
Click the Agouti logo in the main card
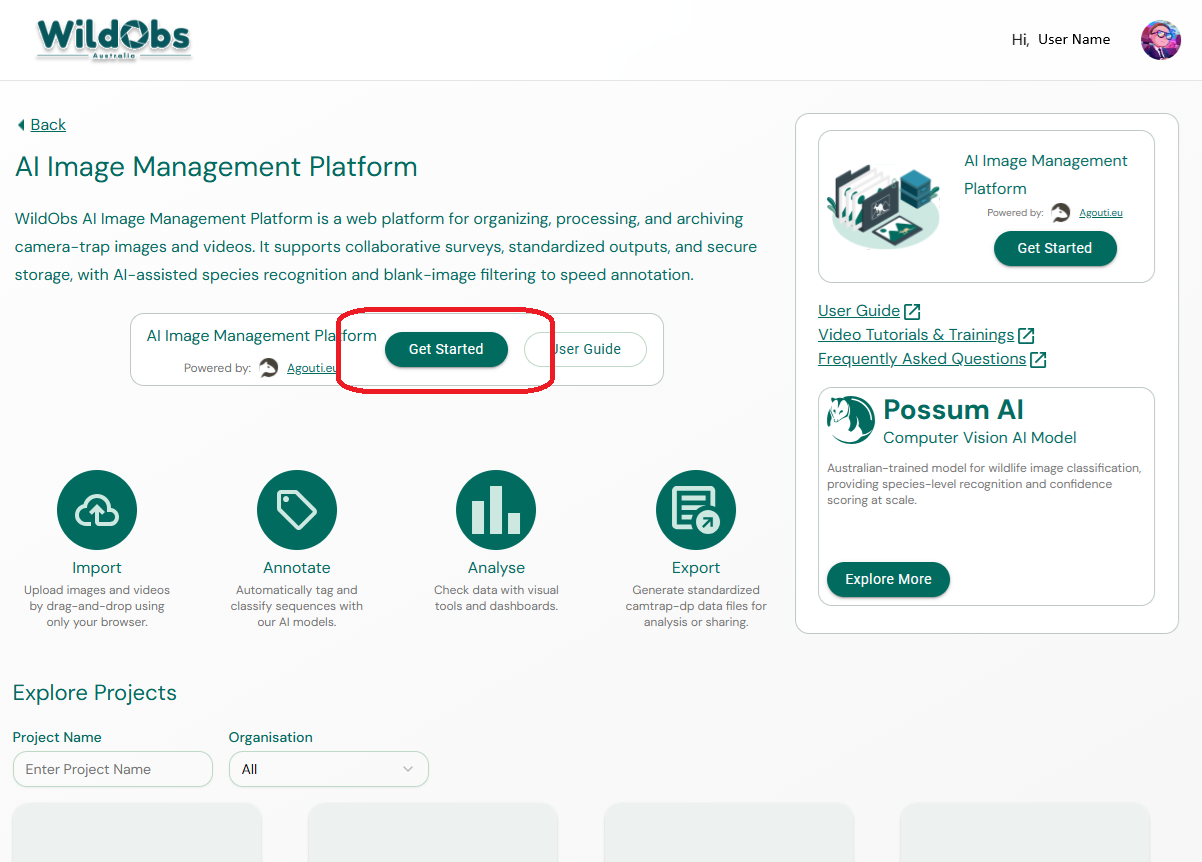(x=269, y=368)
